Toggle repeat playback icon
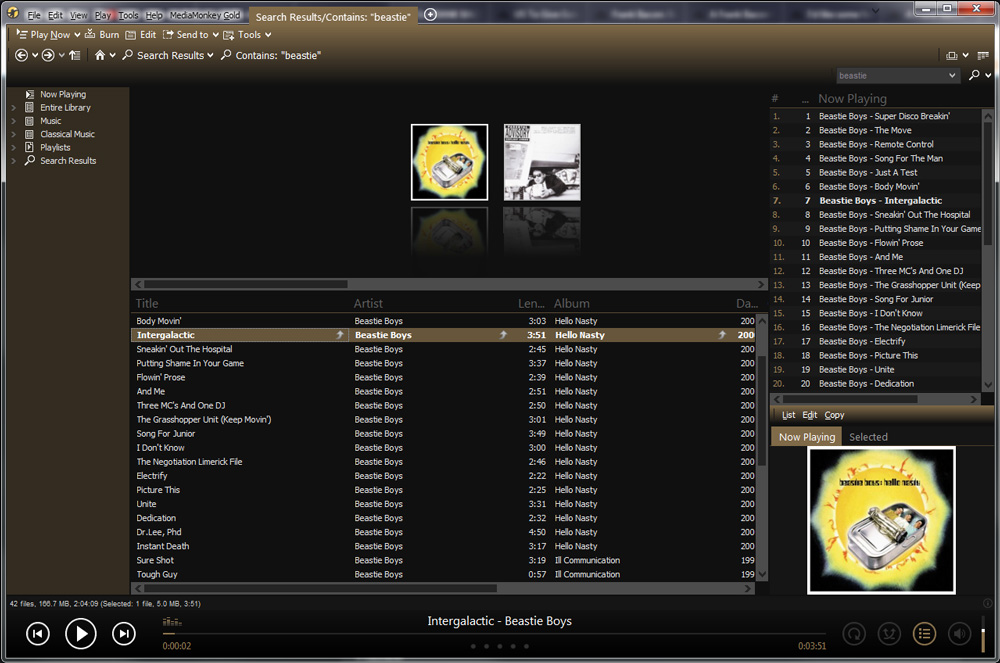 855,634
